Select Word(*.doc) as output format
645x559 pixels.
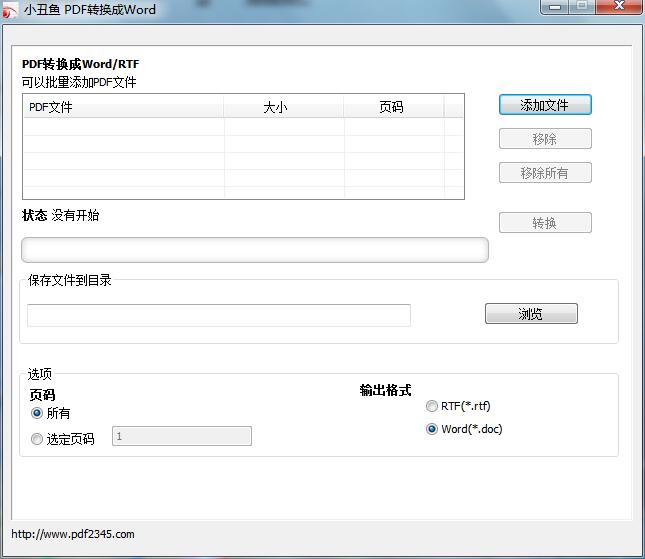432,429
